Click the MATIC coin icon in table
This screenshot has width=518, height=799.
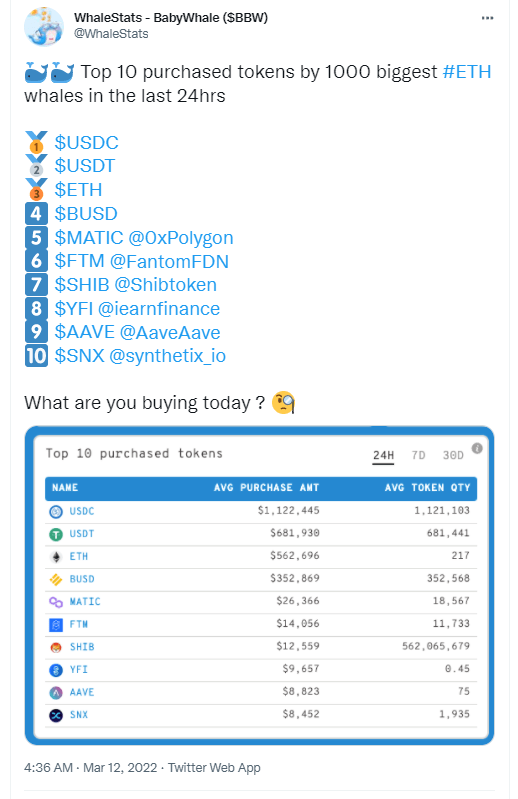[56, 602]
